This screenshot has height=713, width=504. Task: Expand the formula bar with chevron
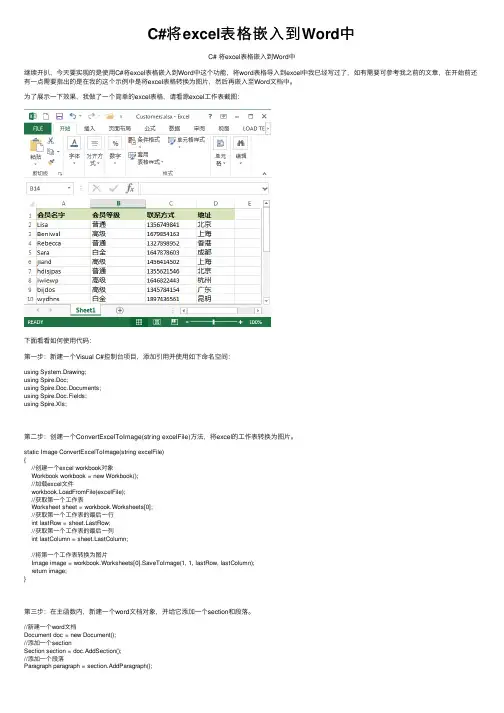point(265,188)
